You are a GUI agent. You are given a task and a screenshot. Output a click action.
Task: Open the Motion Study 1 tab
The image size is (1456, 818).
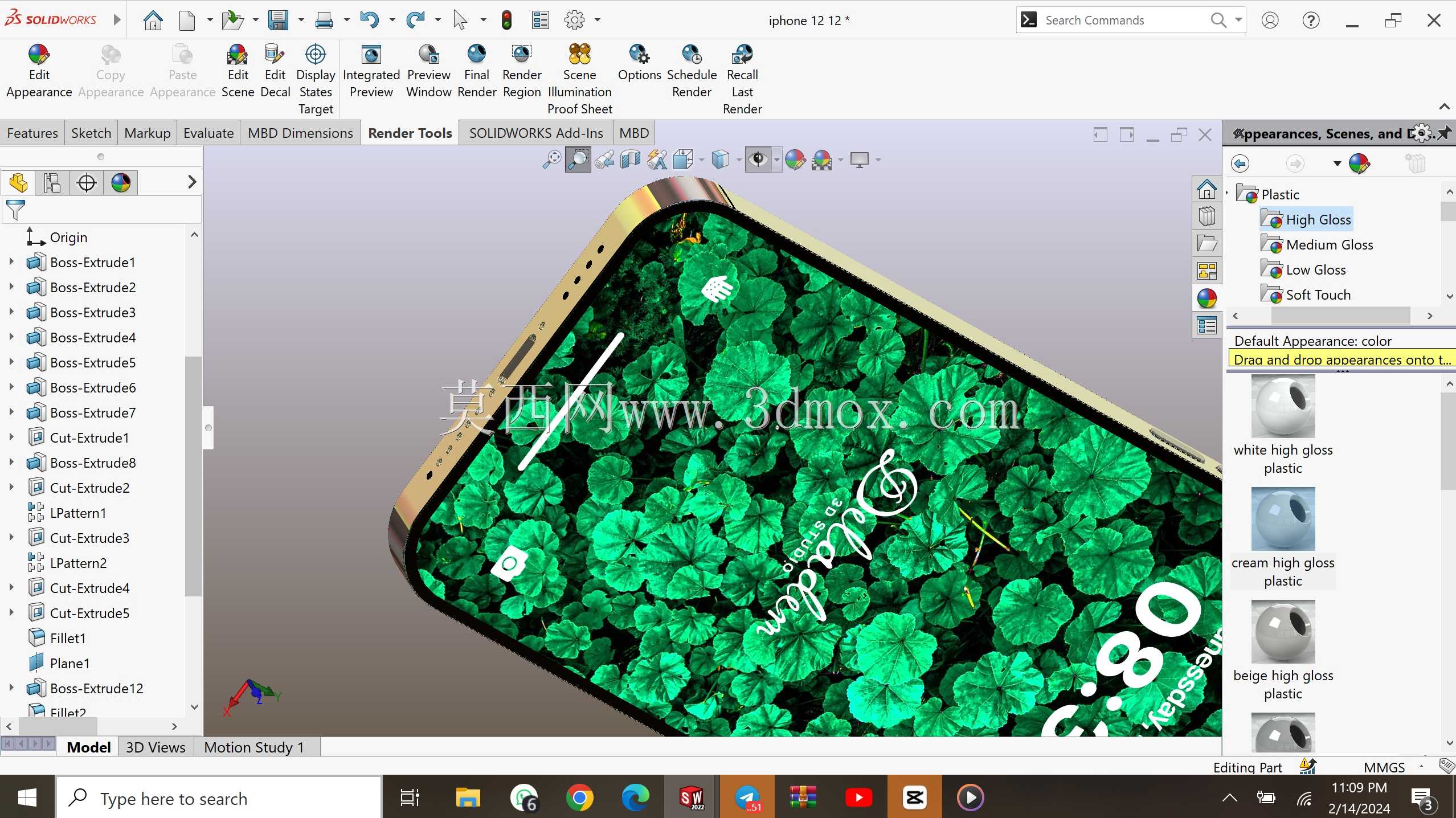[x=254, y=747]
